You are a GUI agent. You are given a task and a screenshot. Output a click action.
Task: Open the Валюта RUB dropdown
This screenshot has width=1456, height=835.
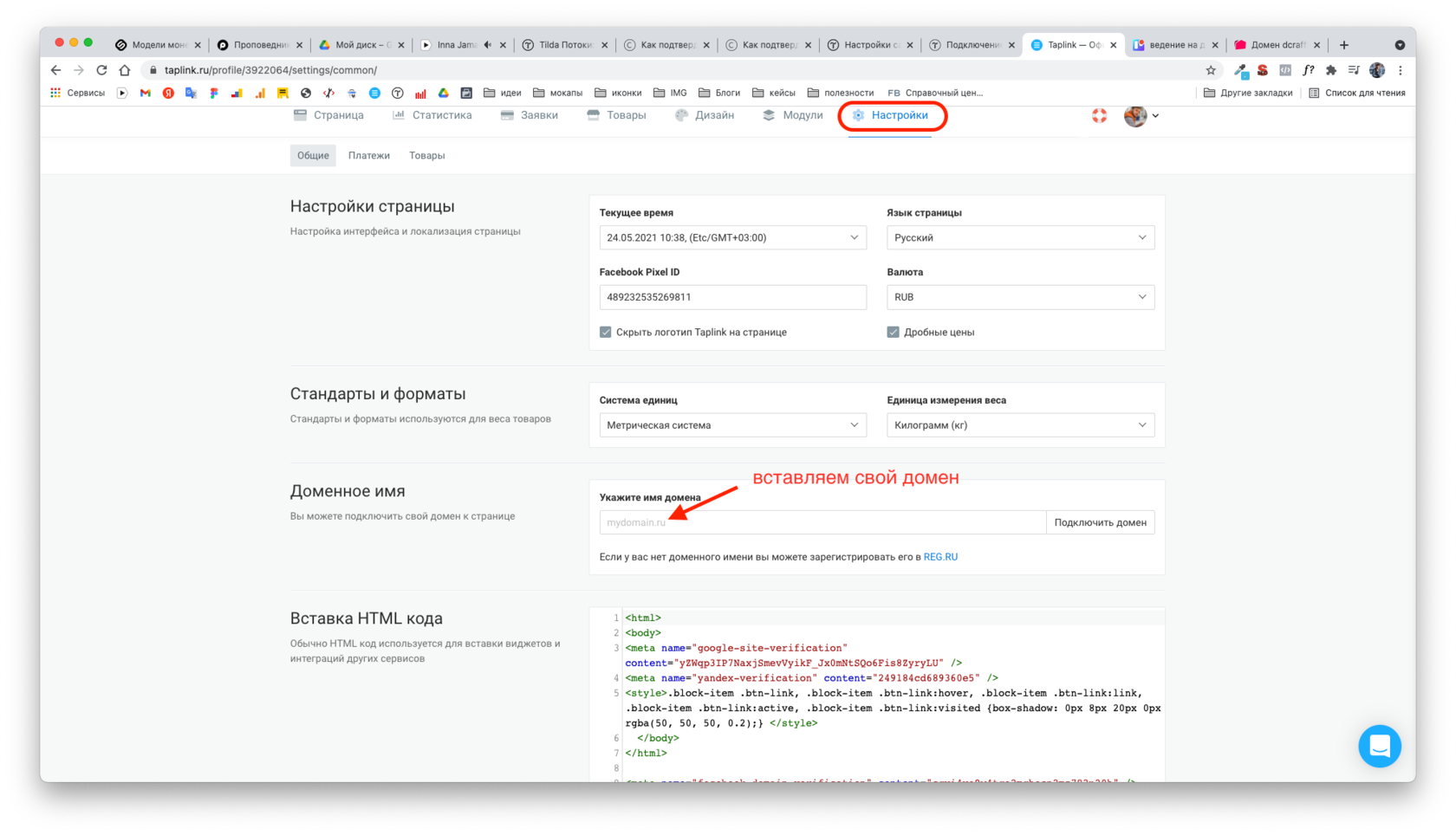[x=1020, y=297]
